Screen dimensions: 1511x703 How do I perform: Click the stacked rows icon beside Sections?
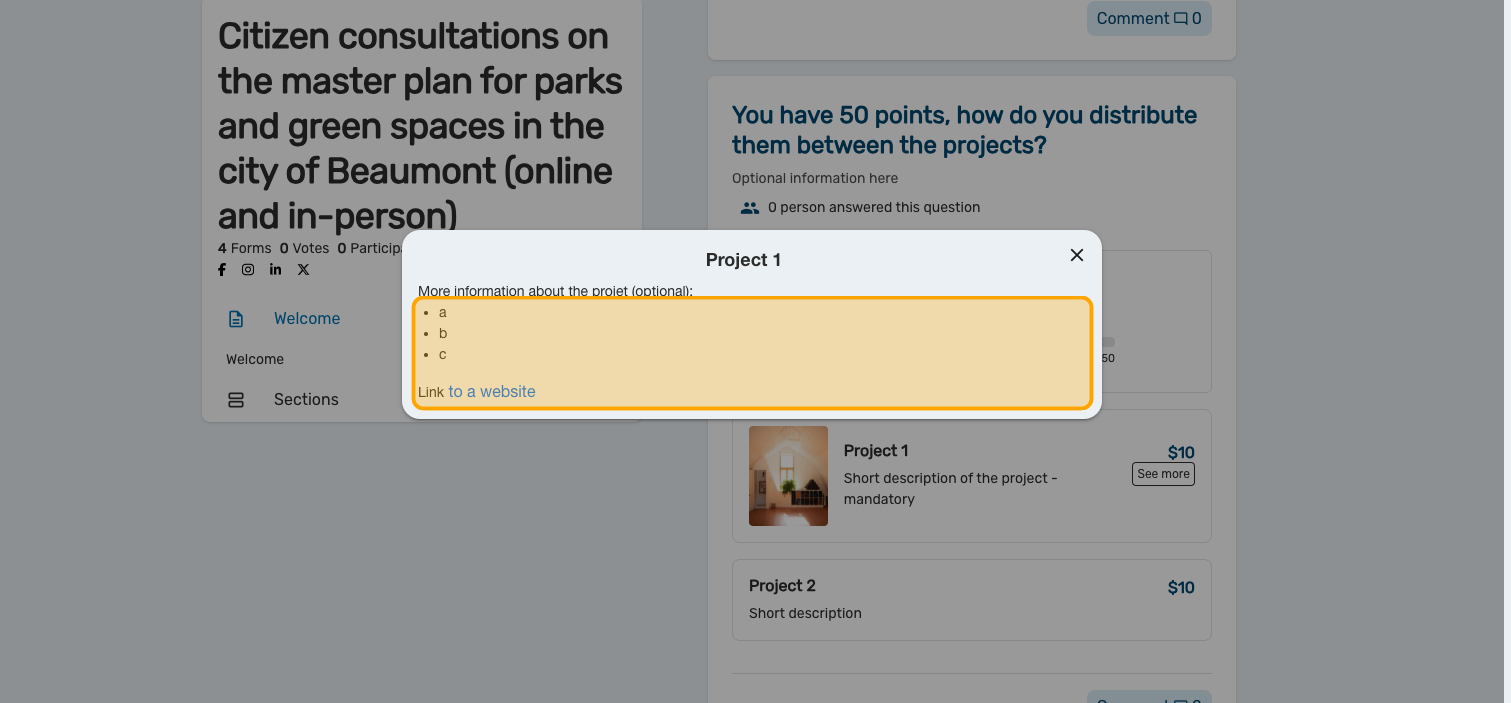(x=236, y=400)
